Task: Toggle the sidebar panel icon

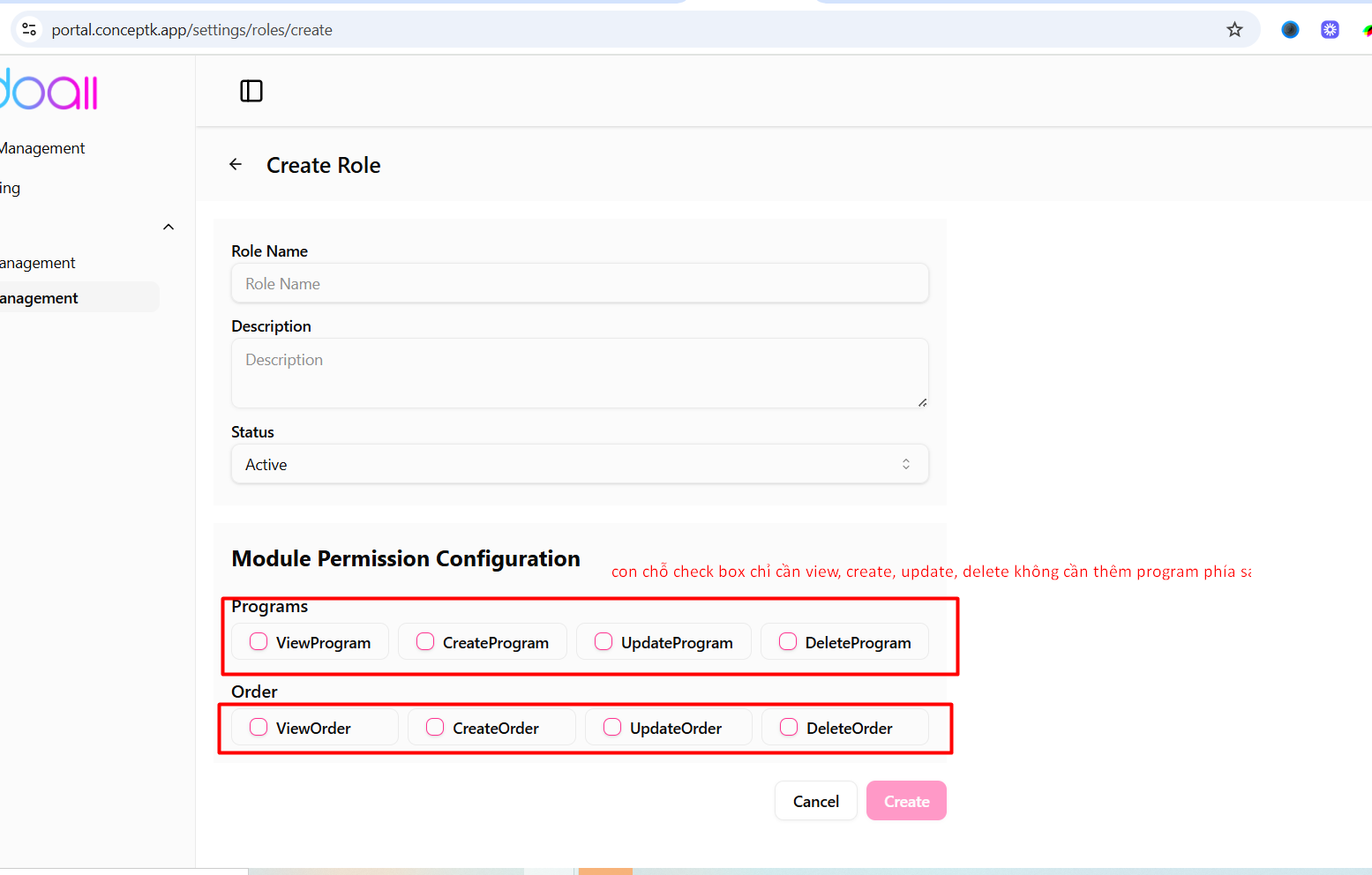Action: (x=251, y=91)
